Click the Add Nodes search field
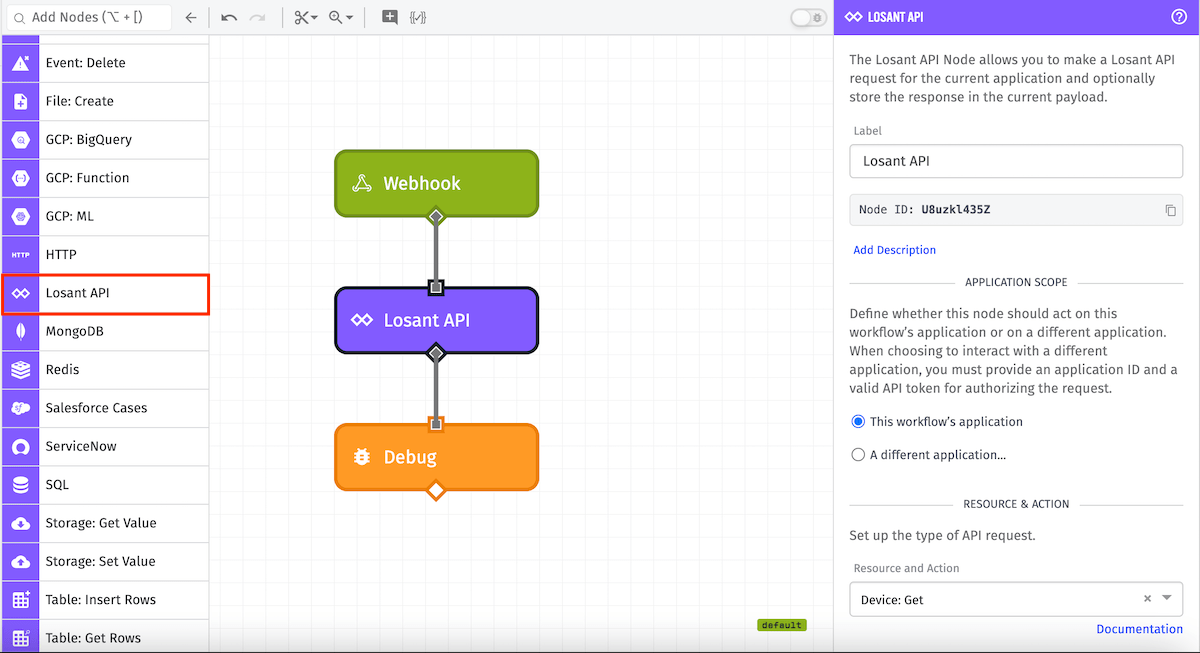The height and width of the screenshot is (653, 1200). (x=87, y=17)
